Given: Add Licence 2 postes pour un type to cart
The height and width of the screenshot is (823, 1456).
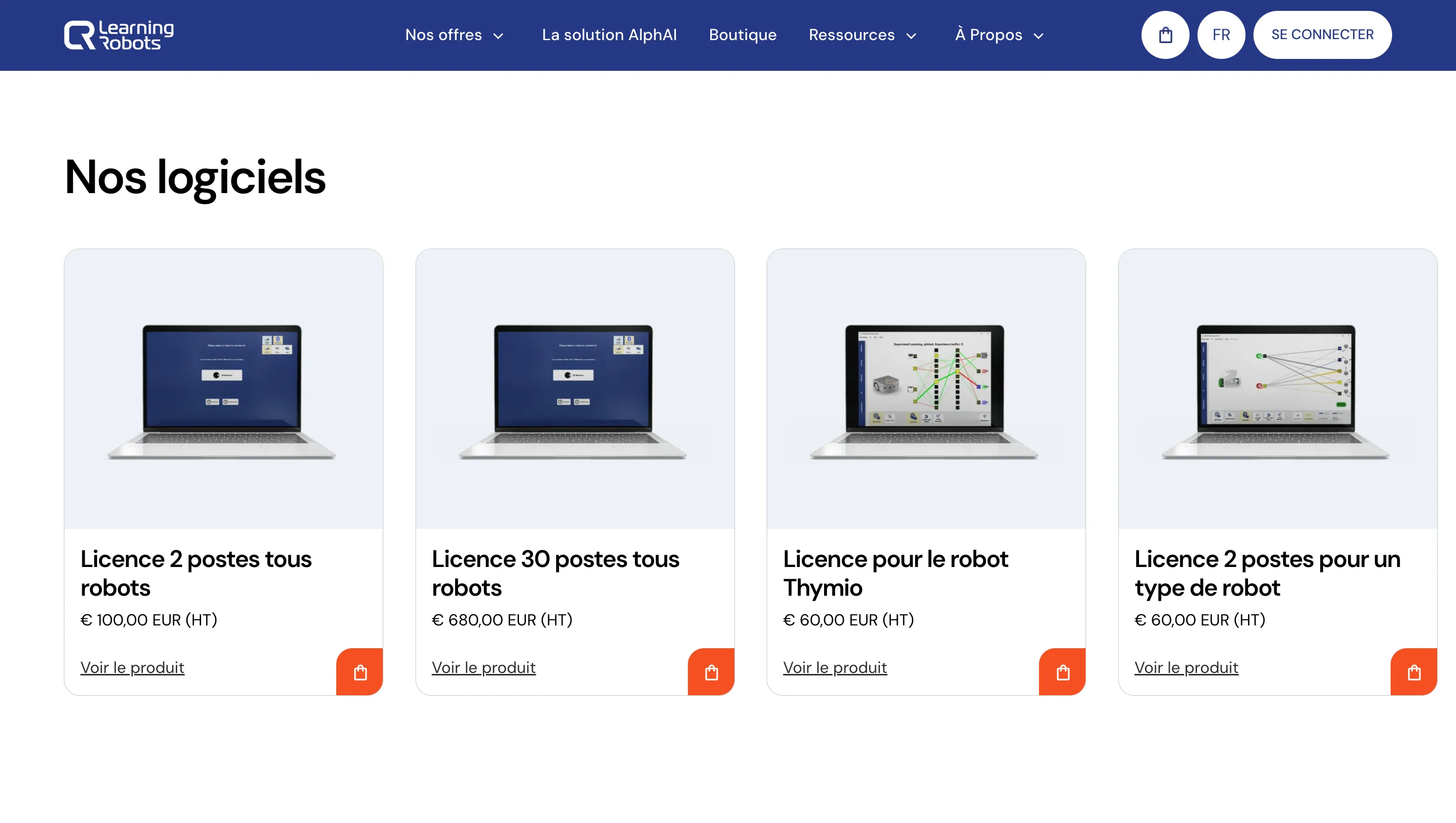Looking at the screenshot, I should 1414,672.
